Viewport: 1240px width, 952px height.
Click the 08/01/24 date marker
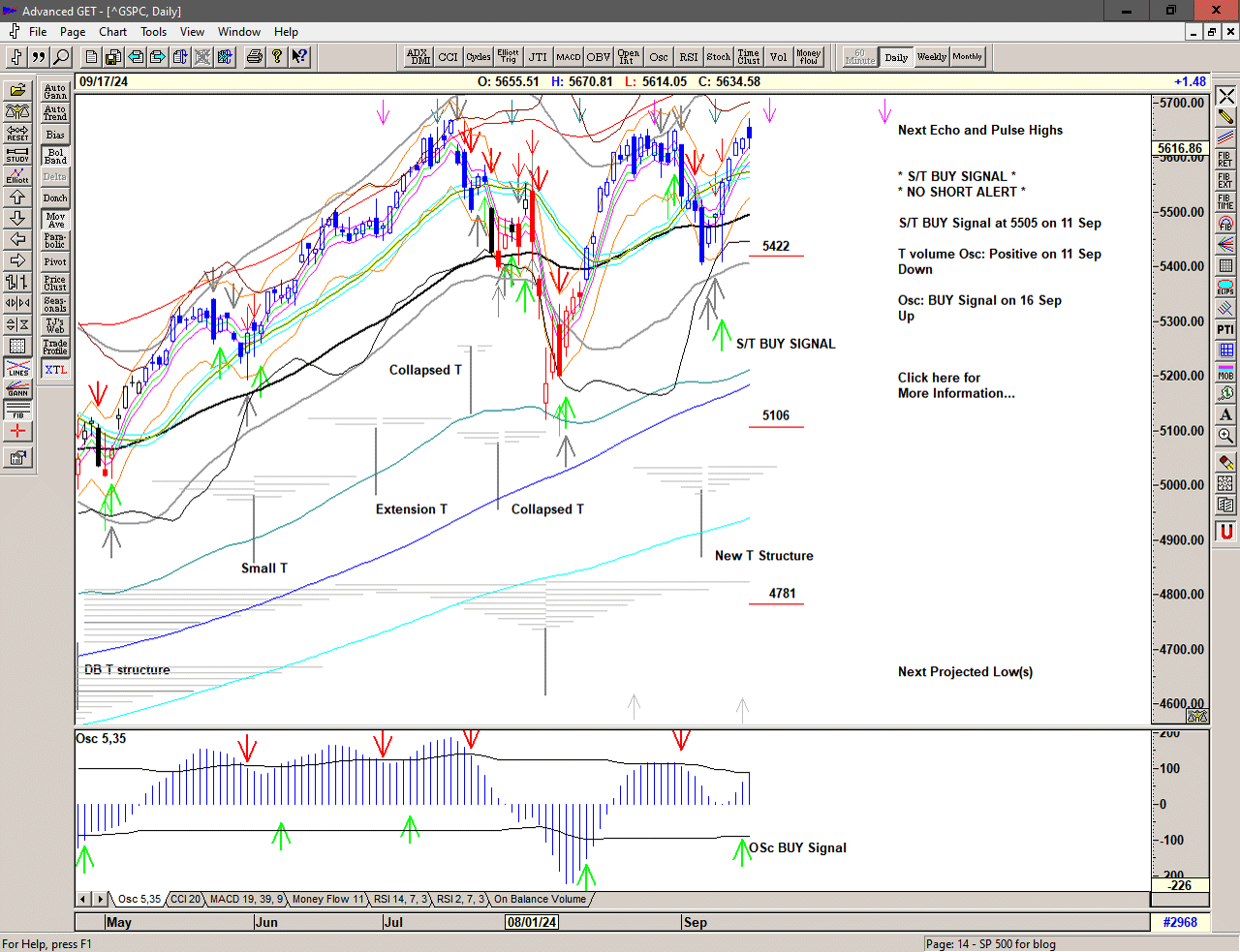pos(532,922)
